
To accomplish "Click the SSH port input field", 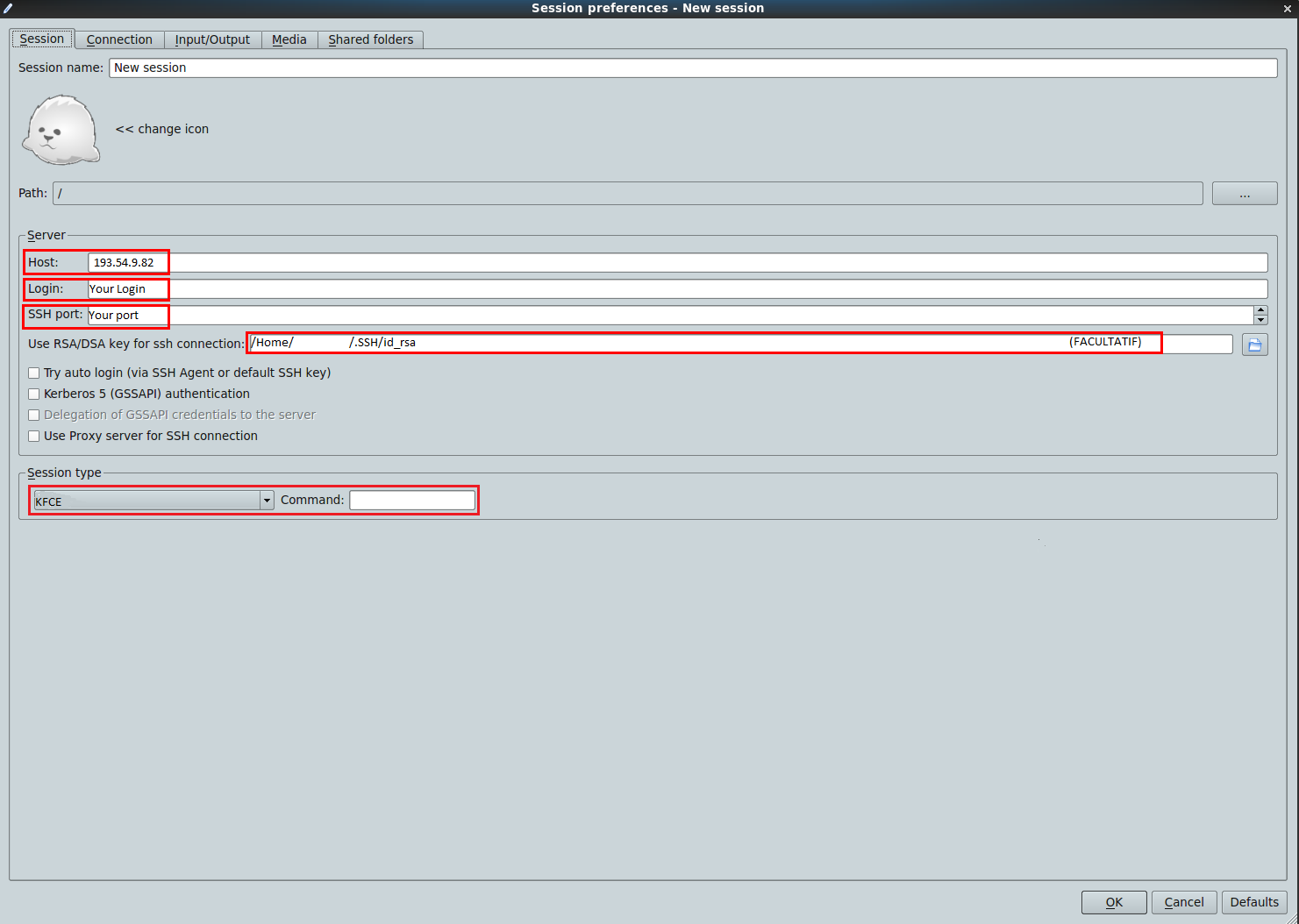I will pos(671,315).
